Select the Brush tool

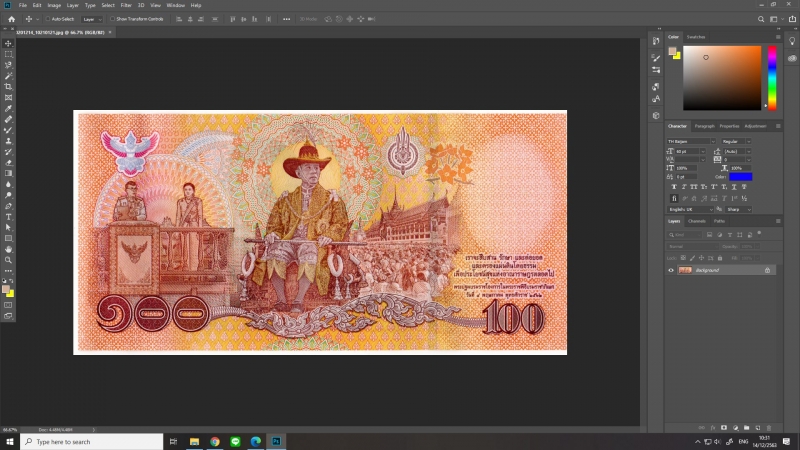coord(8,130)
